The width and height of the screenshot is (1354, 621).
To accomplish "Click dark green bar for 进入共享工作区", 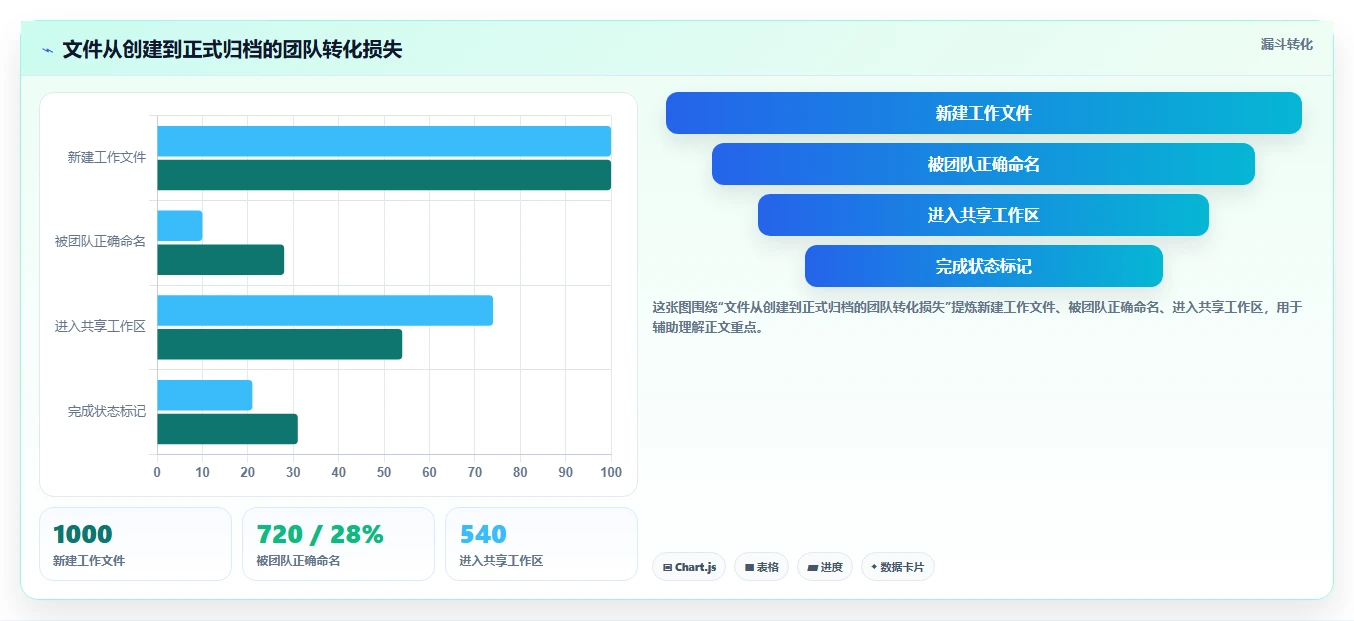I will pyautogui.click(x=280, y=344).
